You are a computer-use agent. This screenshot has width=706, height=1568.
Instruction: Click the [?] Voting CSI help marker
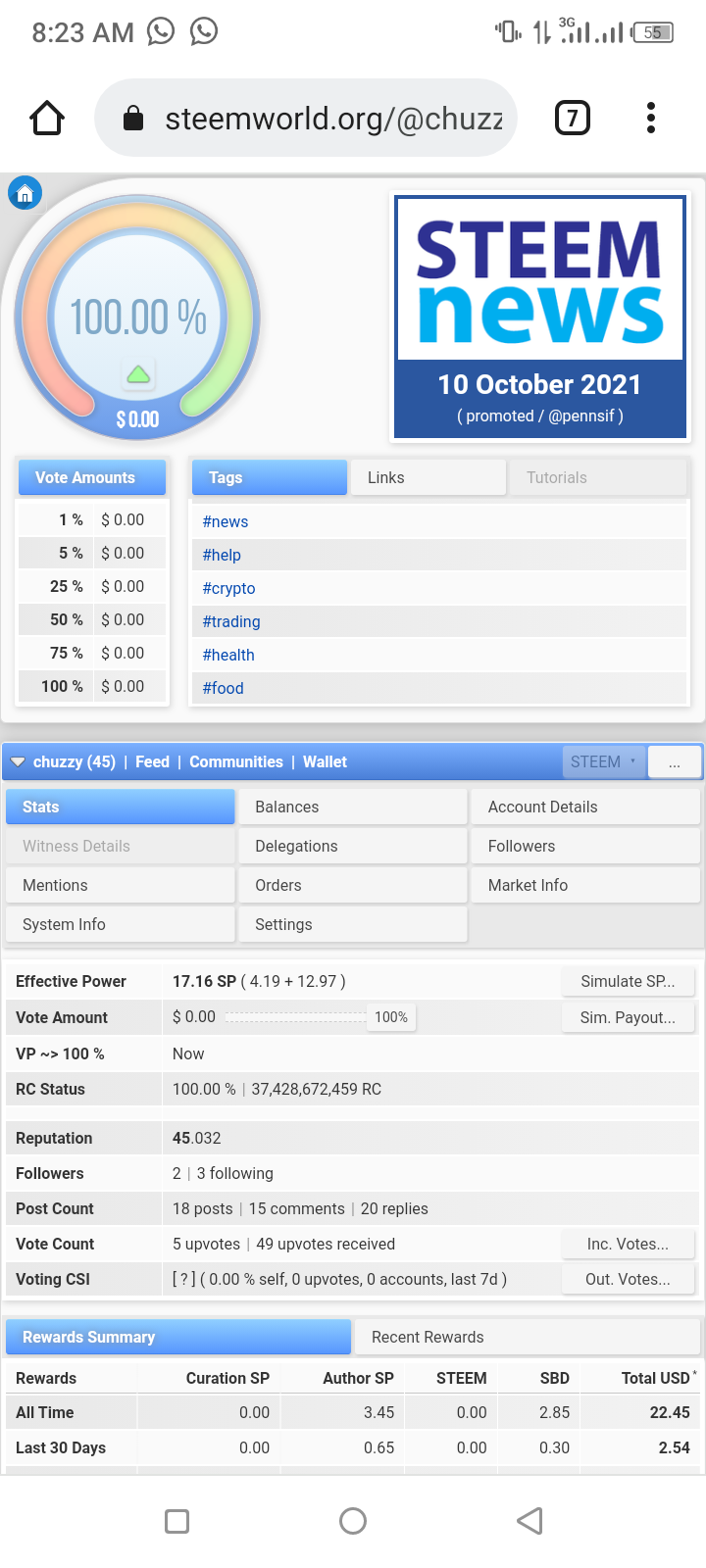(x=183, y=1279)
